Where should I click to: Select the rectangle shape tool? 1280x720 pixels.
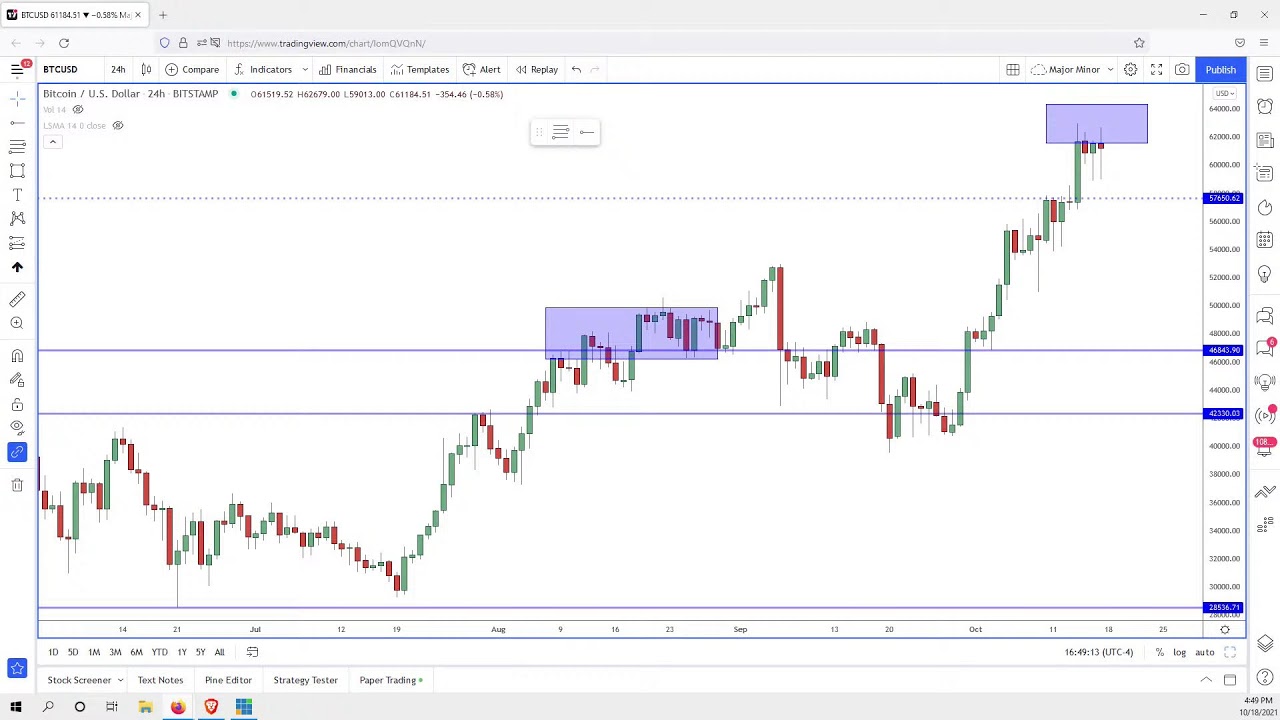point(17,171)
